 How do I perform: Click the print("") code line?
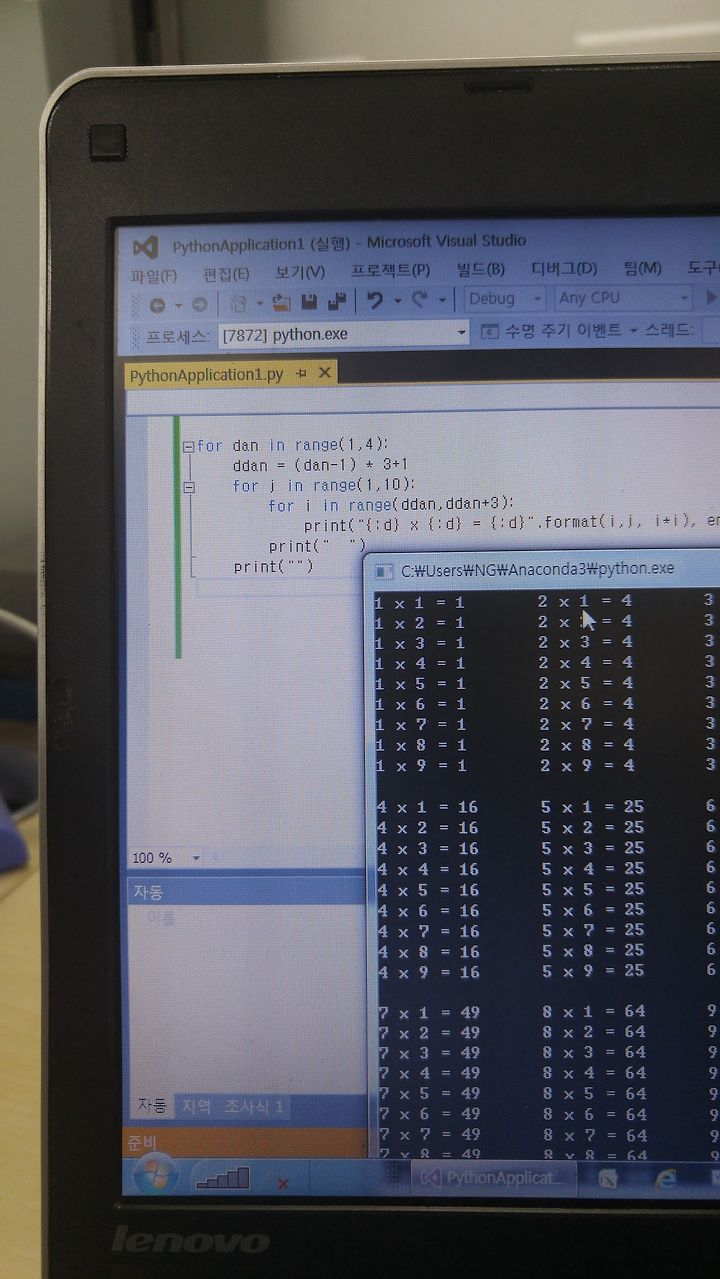pos(273,567)
